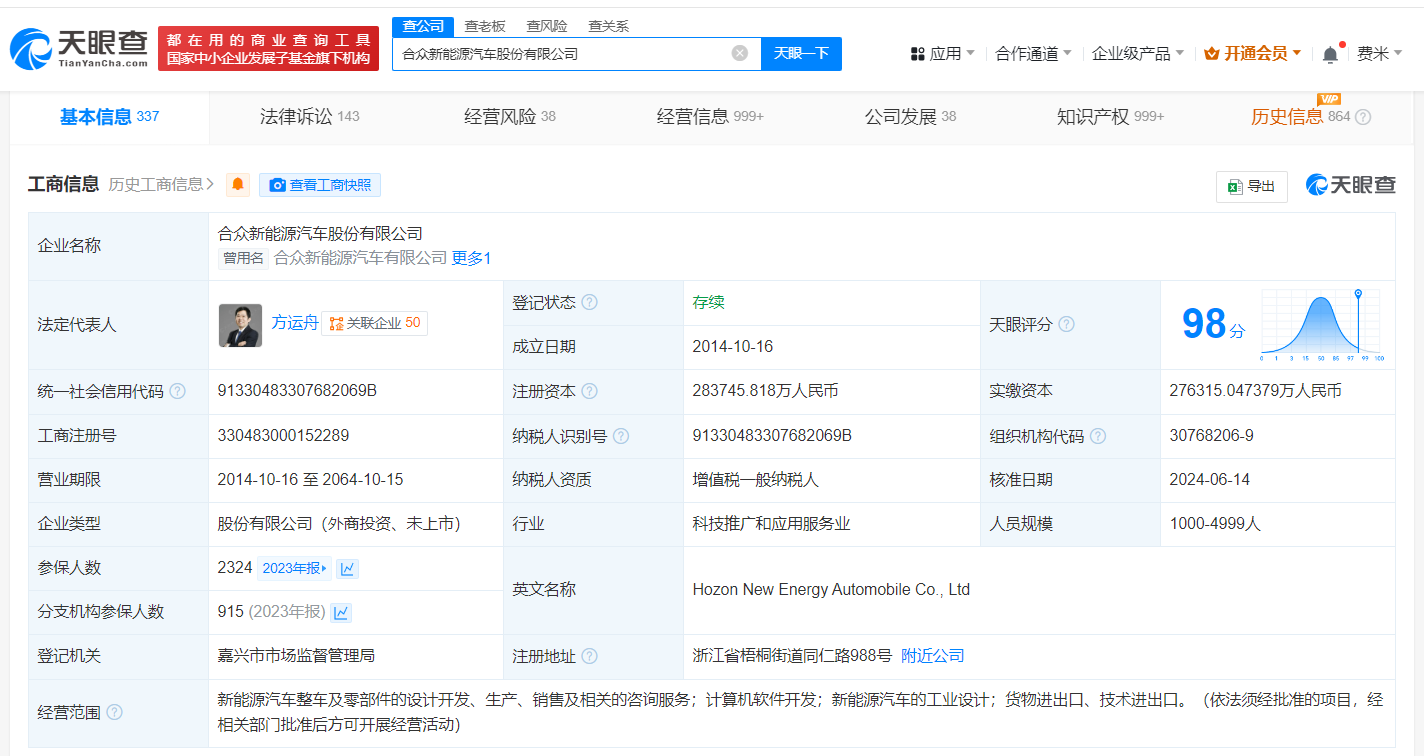Click help icon beside 历史信息 tab
This screenshot has height=756, width=1424.
point(1362,117)
